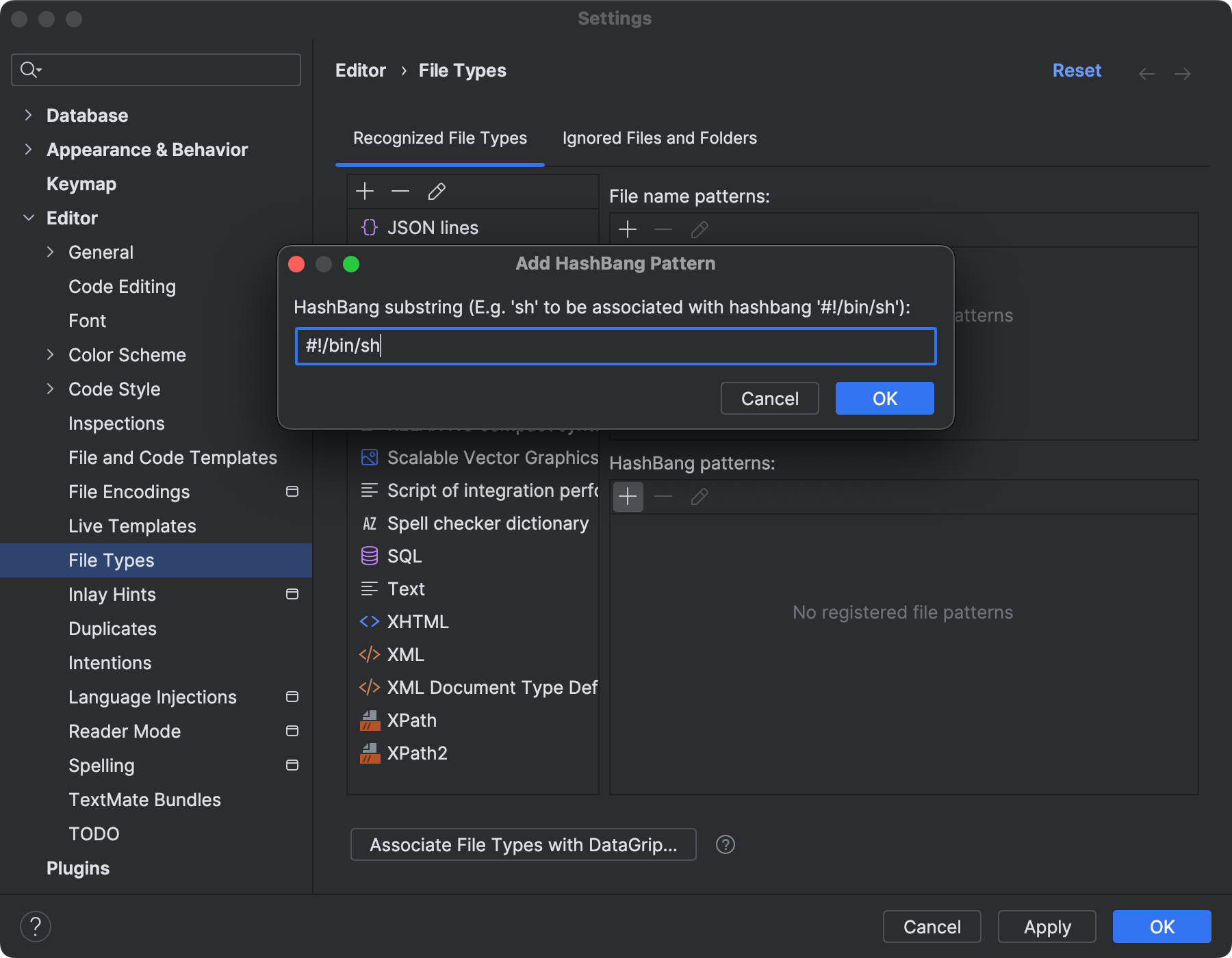Remove a HashBang pattern
The width and height of the screenshot is (1232, 958).
[663, 496]
